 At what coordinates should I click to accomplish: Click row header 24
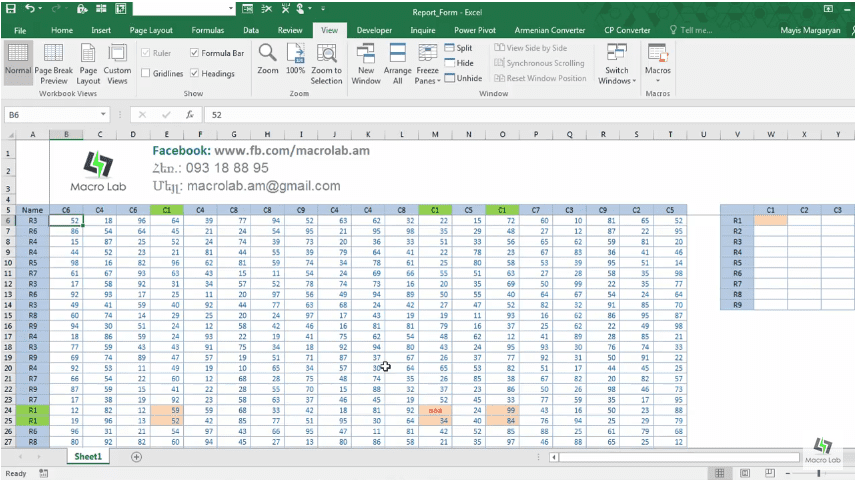(8, 410)
